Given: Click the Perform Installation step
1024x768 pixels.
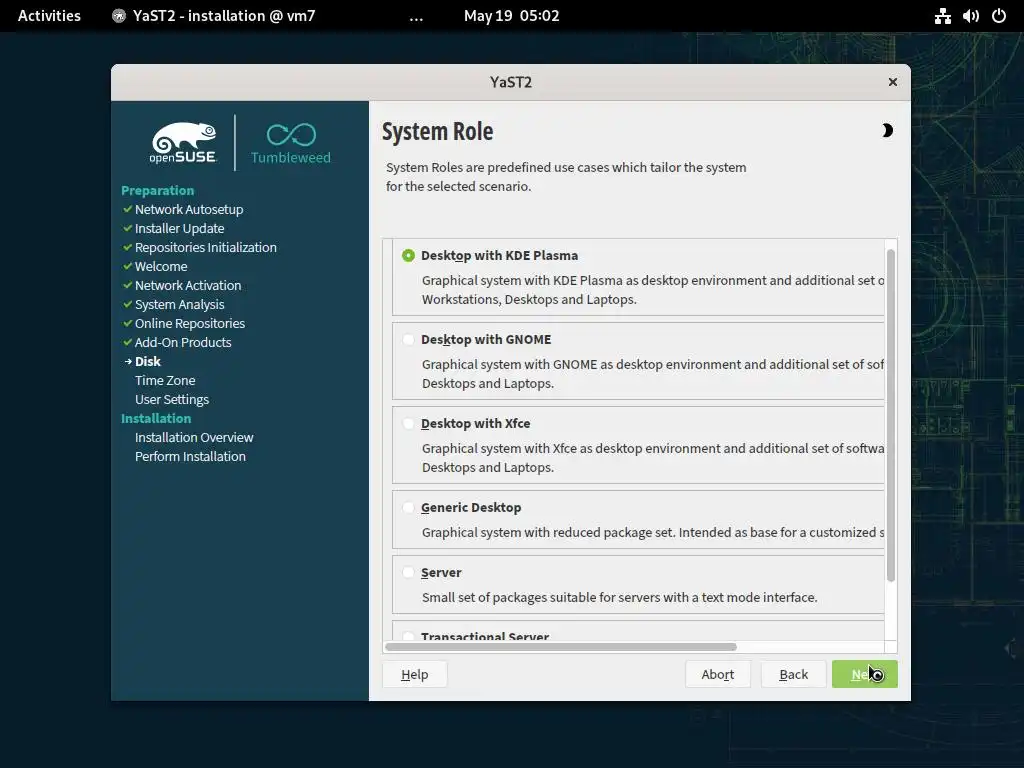Looking at the screenshot, I should click(x=190, y=456).
